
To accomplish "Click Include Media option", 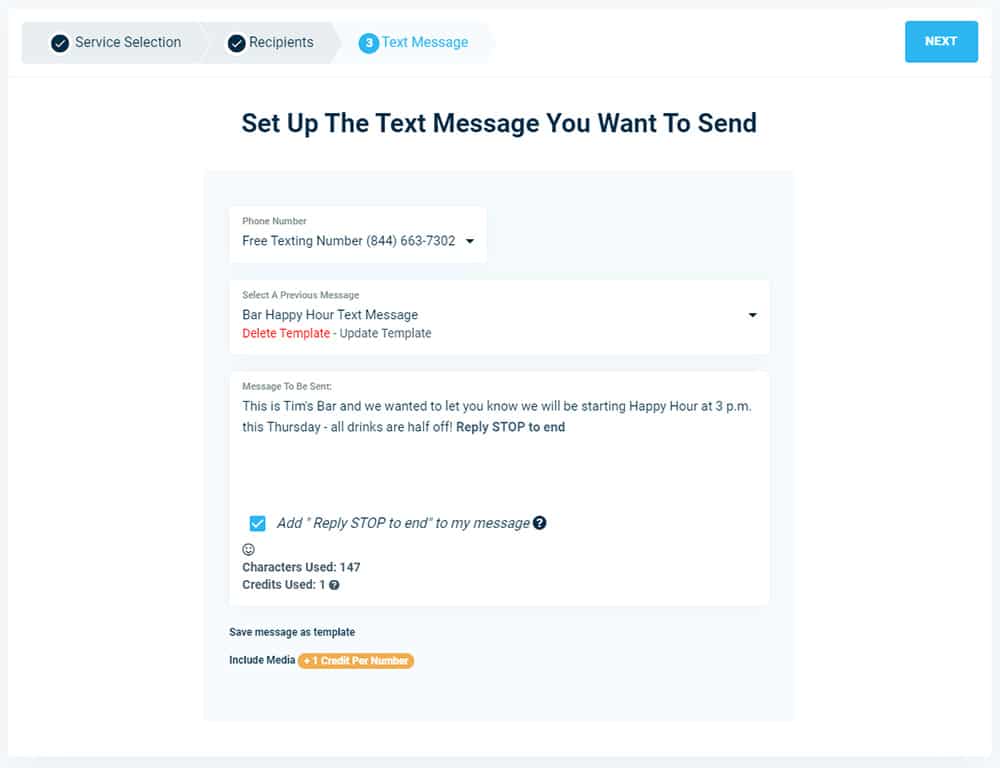I will coord(262,660).
